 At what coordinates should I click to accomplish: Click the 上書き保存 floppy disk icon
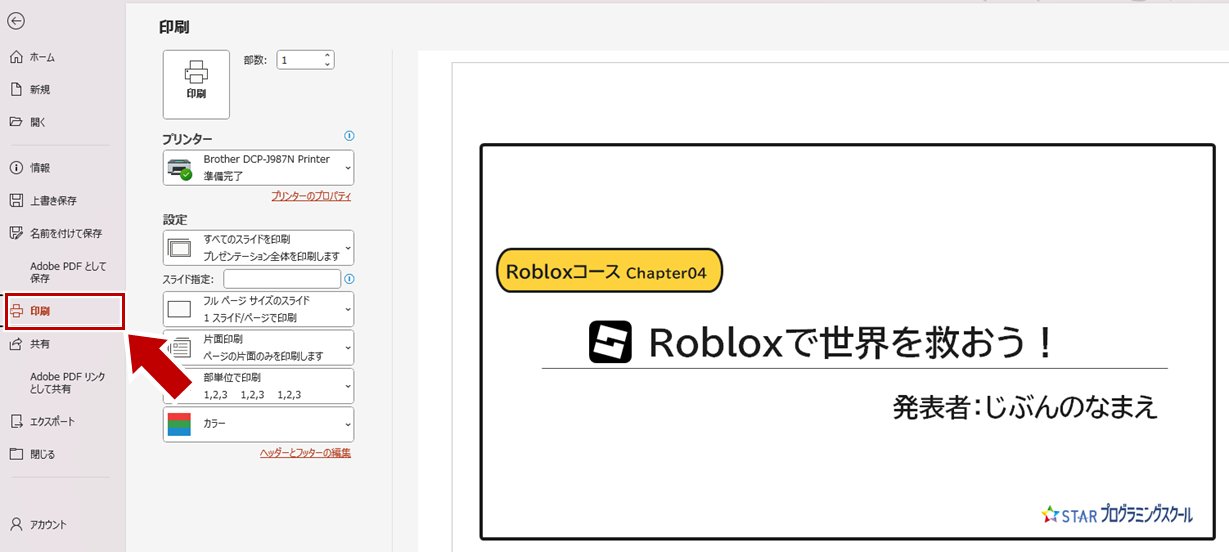coord(16,200)
